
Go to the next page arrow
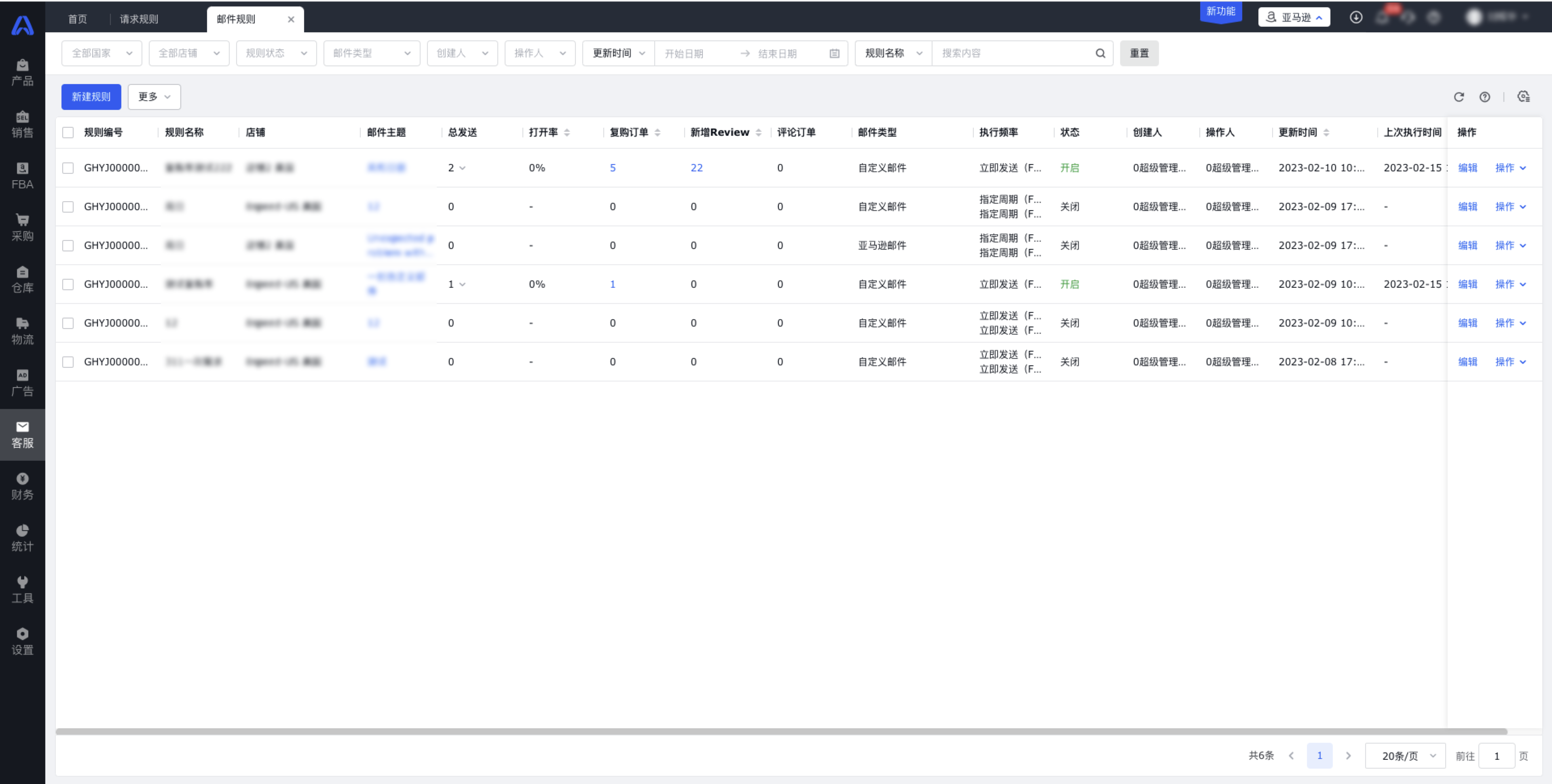pos(1348,756)
